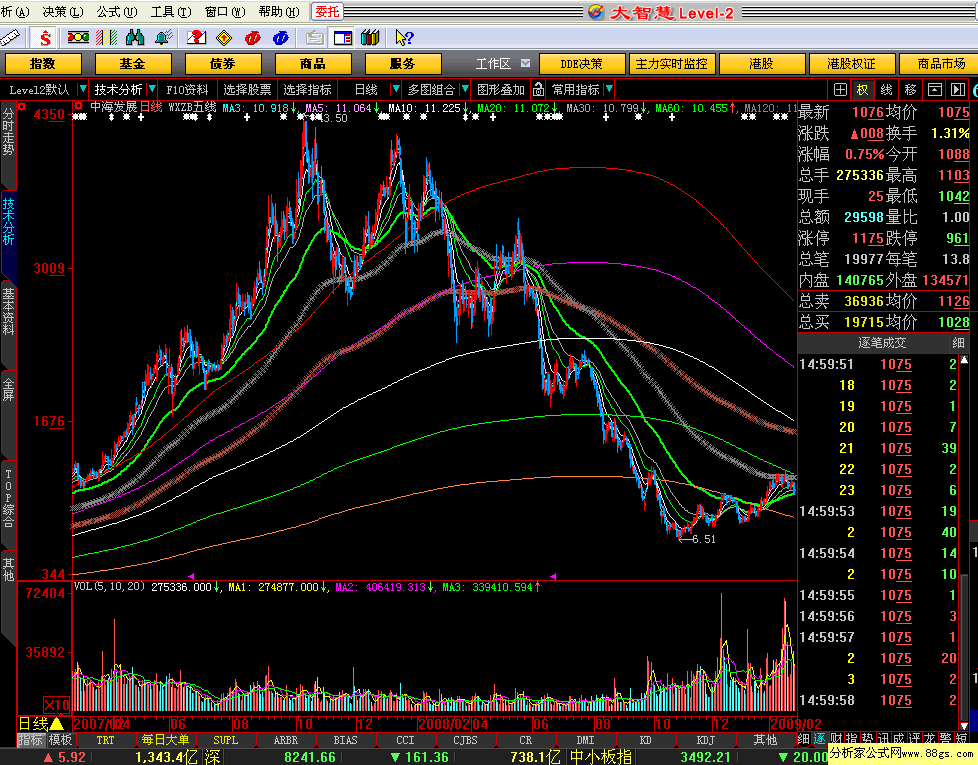
Task: Switch to 指标 mode at bottom left
Action: click(31, 740)
